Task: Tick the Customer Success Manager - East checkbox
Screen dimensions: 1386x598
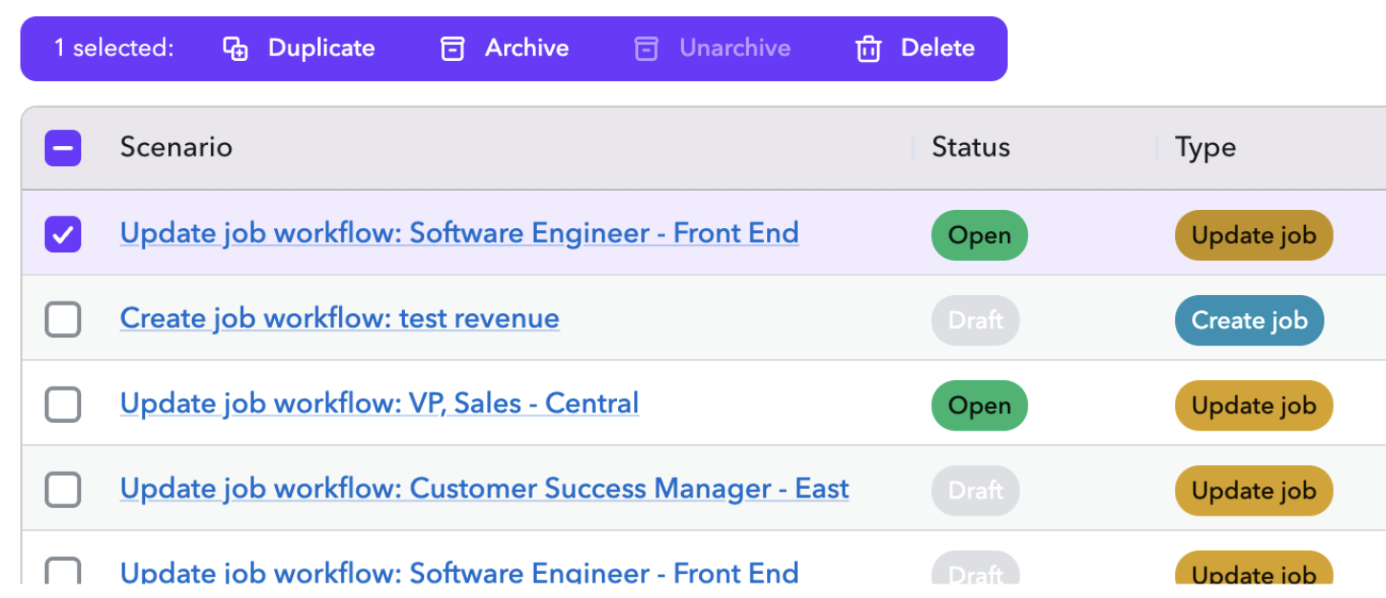Action: pos(63,490)
